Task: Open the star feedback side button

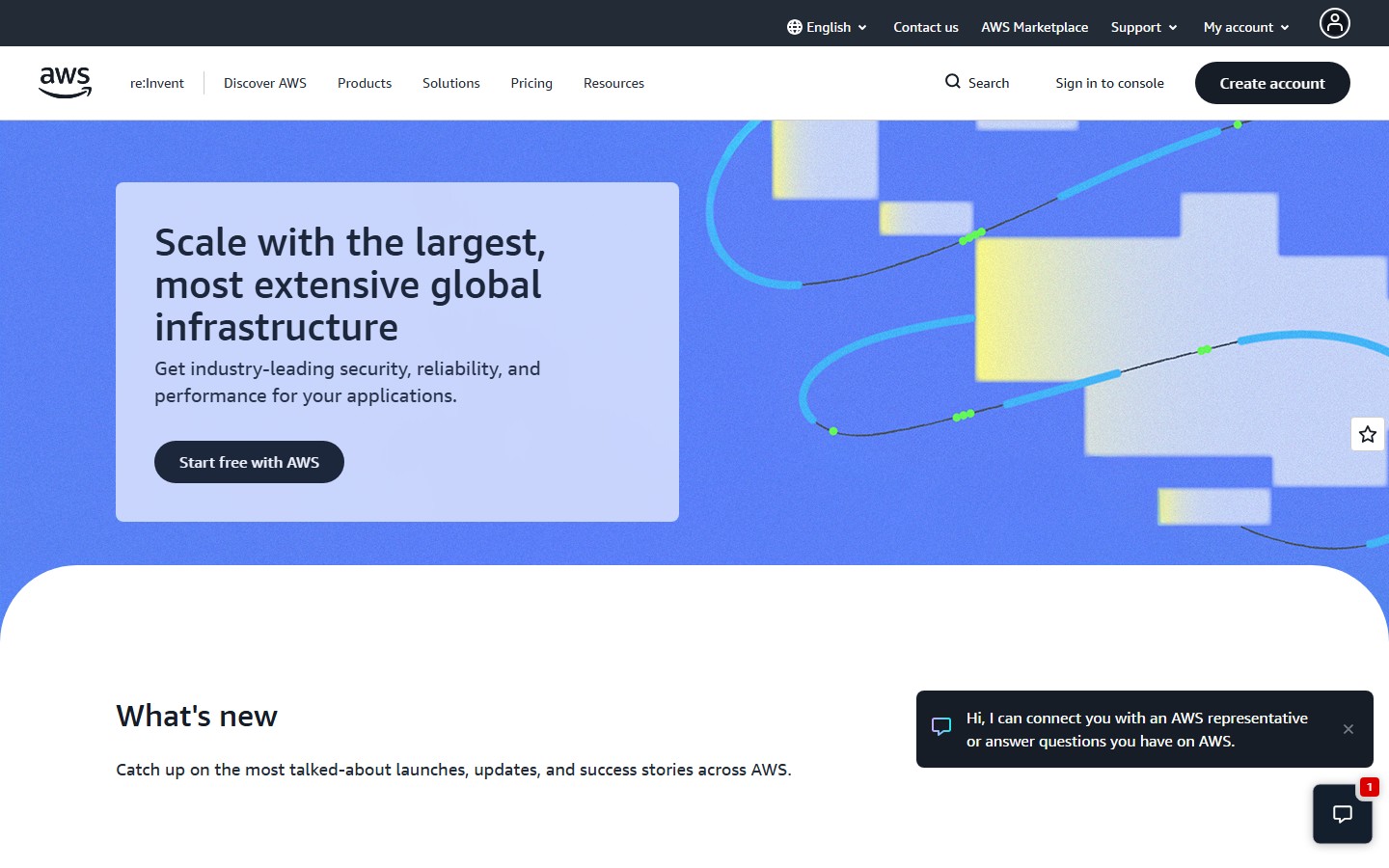Action: point(1368,434)
